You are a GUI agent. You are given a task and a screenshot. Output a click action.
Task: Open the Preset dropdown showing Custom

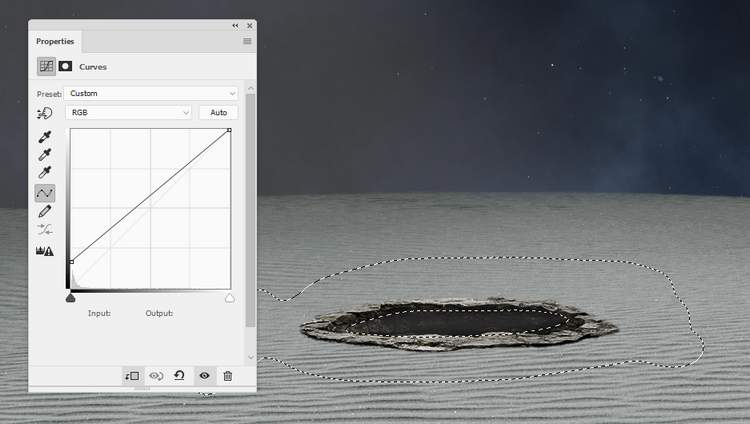tap(152, 93)
